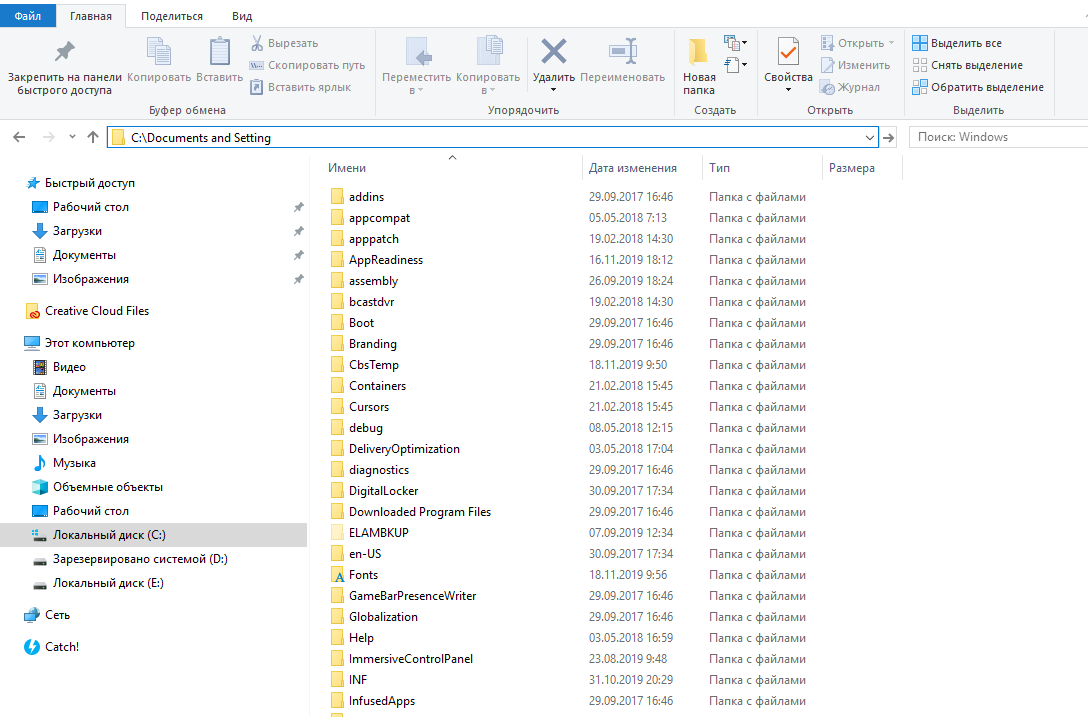Click the Cut scissors icon
Viewport: 1088px width, 717px height.
[257, 43]
